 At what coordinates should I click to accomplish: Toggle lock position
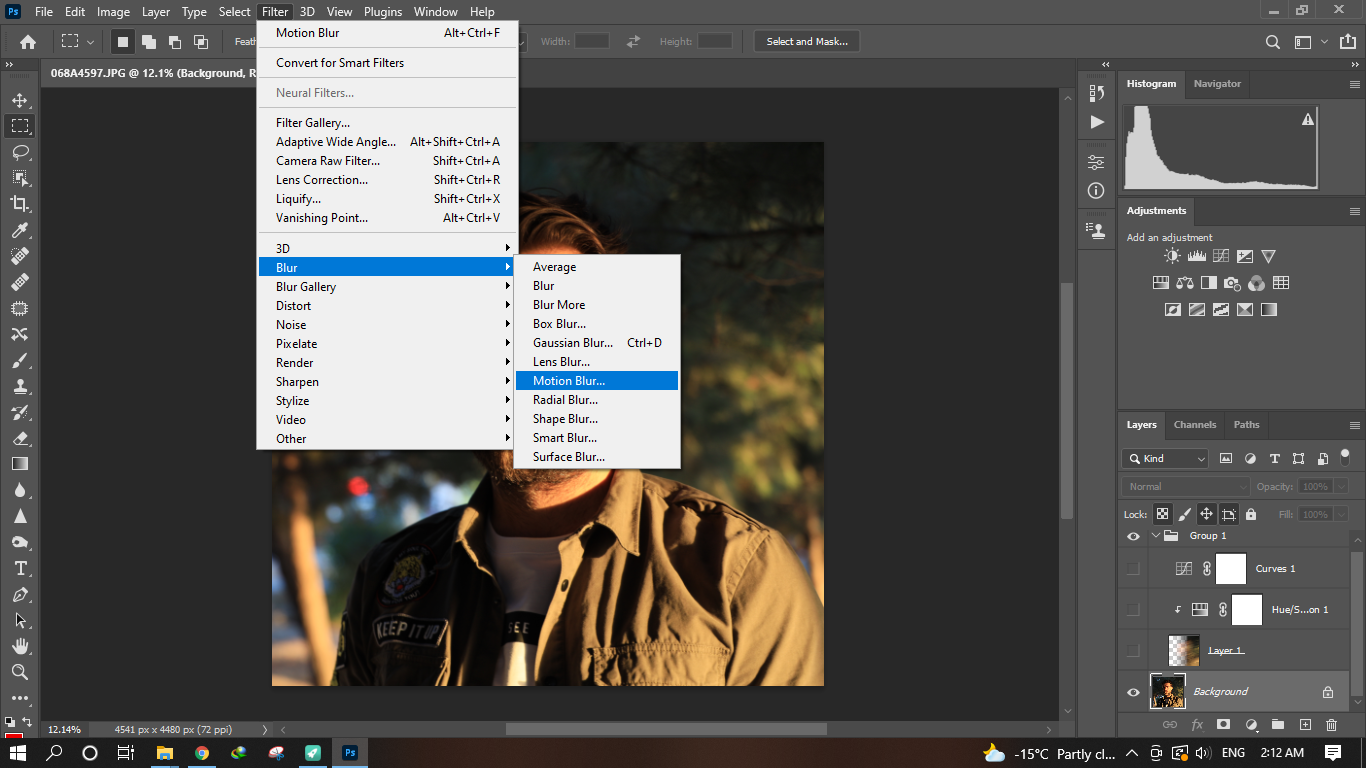tap(1206, 514)
